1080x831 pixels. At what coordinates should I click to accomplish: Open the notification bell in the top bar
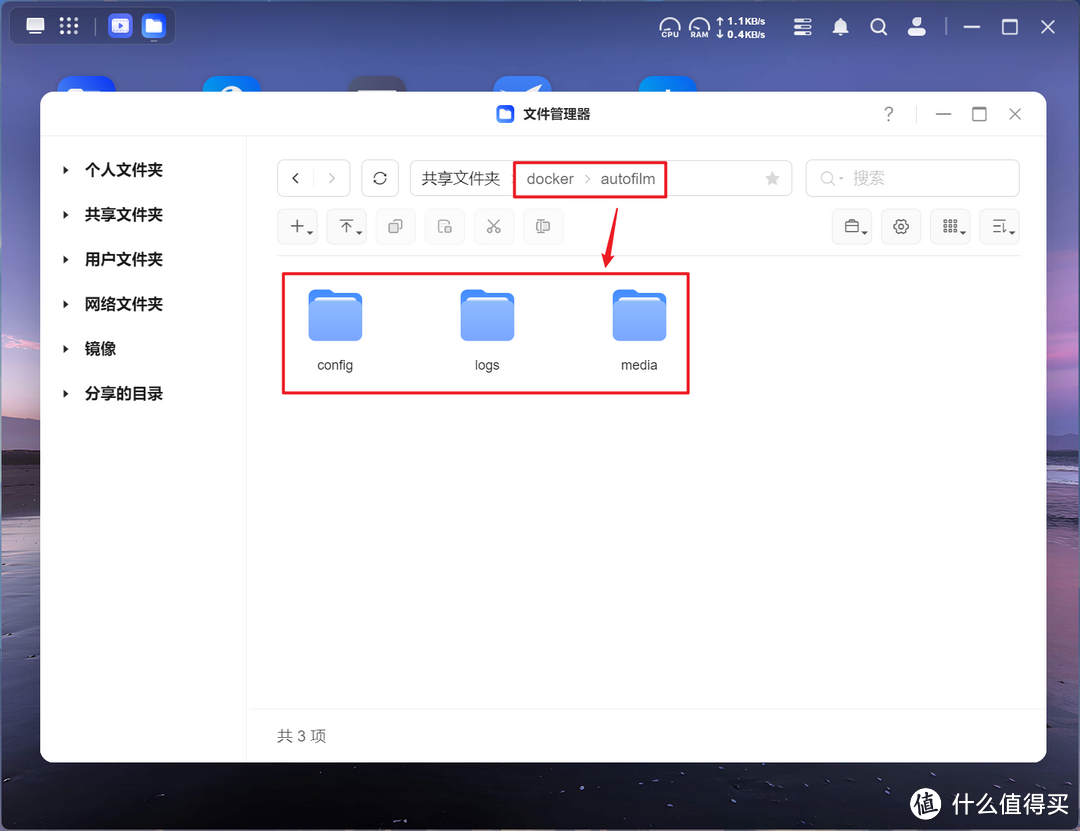840,27
